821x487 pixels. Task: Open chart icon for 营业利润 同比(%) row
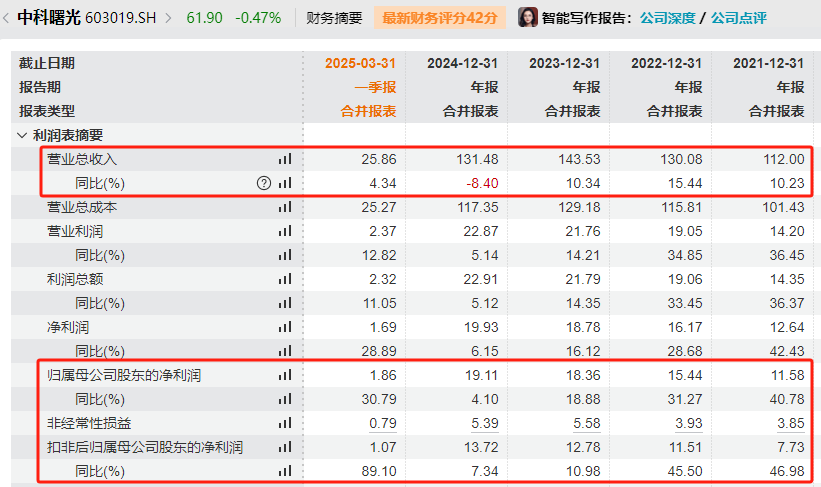285,255
